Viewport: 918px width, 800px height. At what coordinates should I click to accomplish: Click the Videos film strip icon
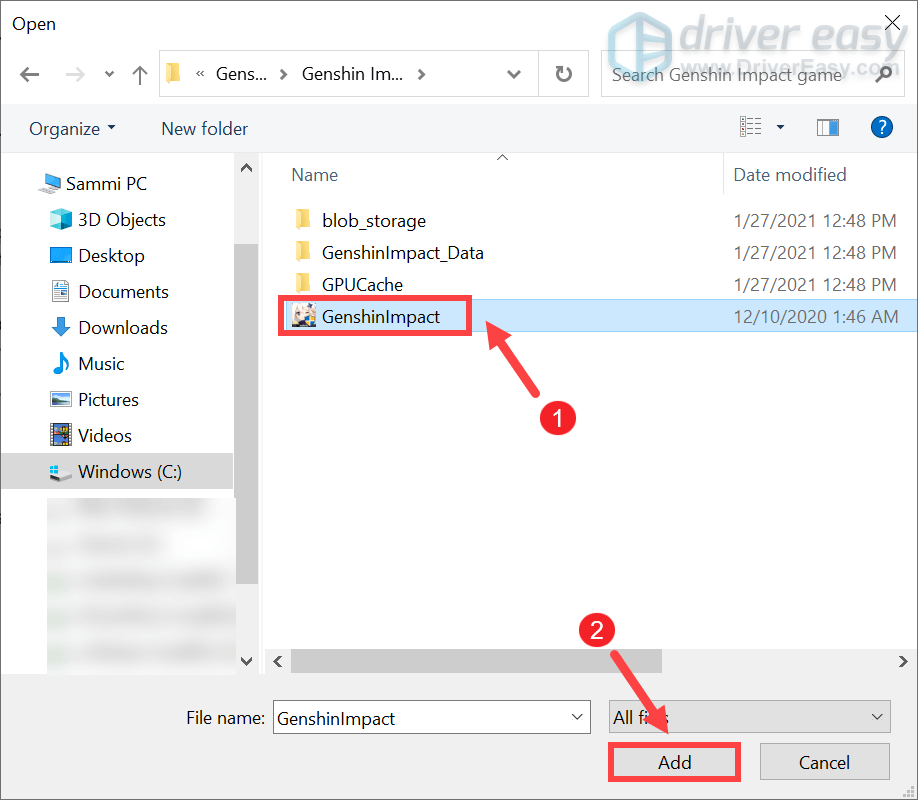(61, 435)
